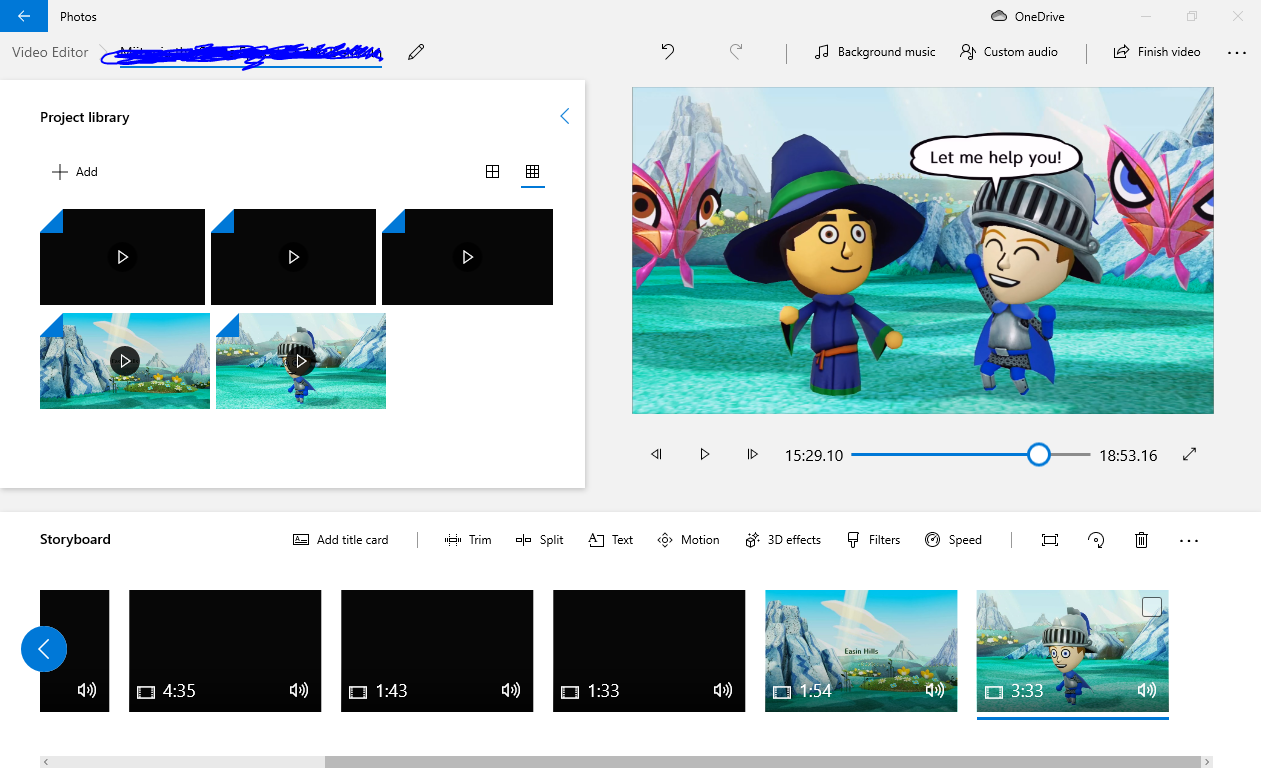
Task: Select the 1:43 storyboard clip
Action: 437,651
